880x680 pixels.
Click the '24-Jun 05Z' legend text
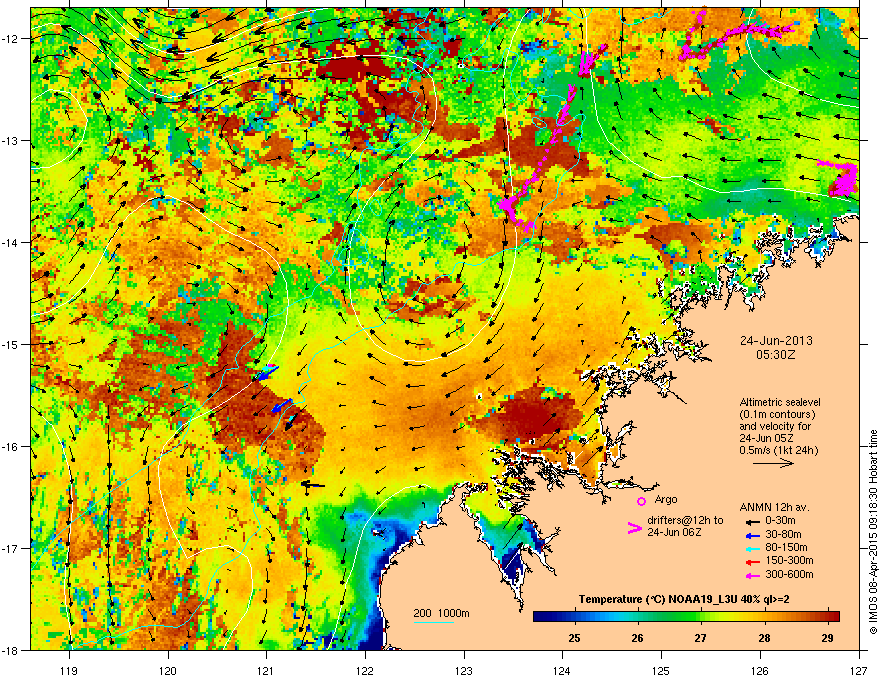tap(766, 438)
